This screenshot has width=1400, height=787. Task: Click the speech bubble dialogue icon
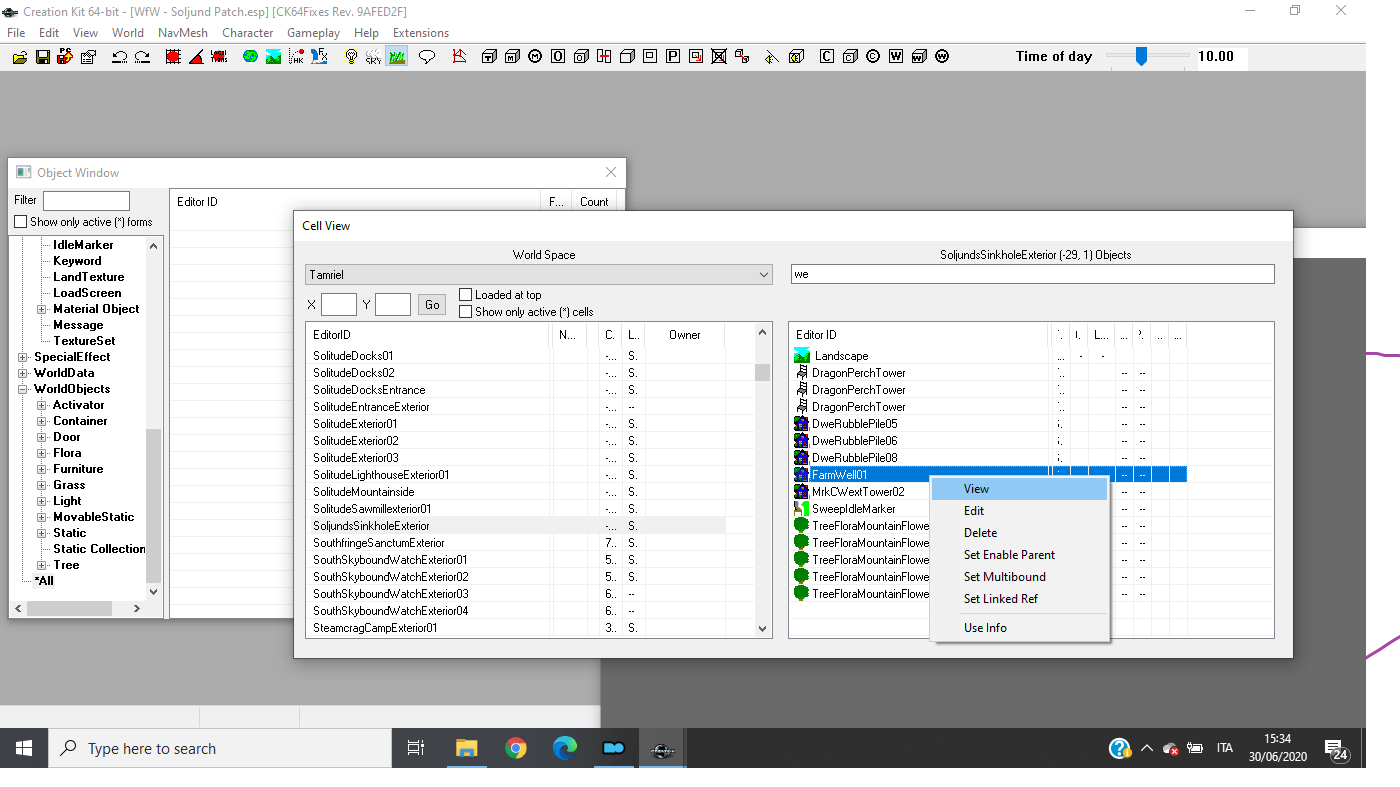(427, 57)
